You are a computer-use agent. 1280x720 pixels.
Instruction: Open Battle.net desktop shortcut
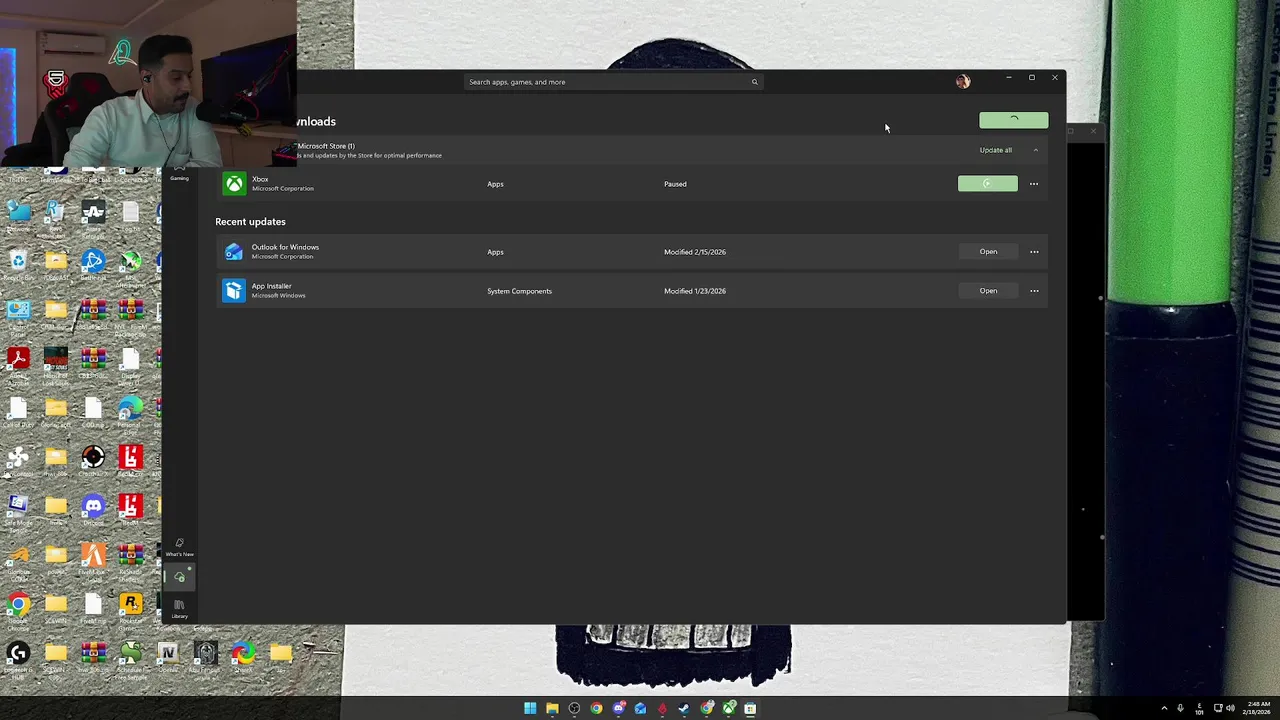pos(93,263)
